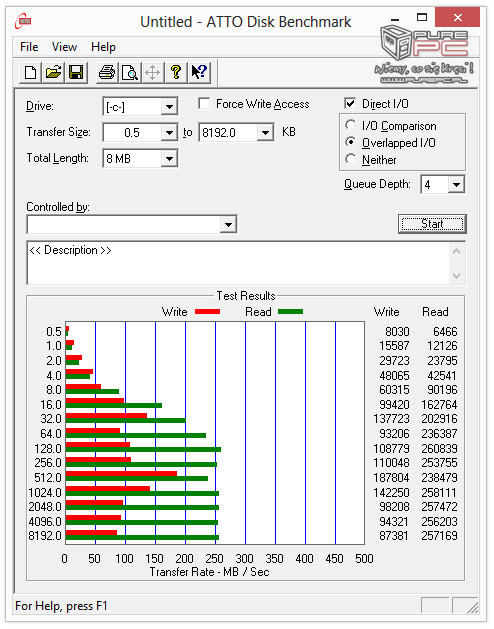Click the Print toolbar icon

[x=107, y=73]
